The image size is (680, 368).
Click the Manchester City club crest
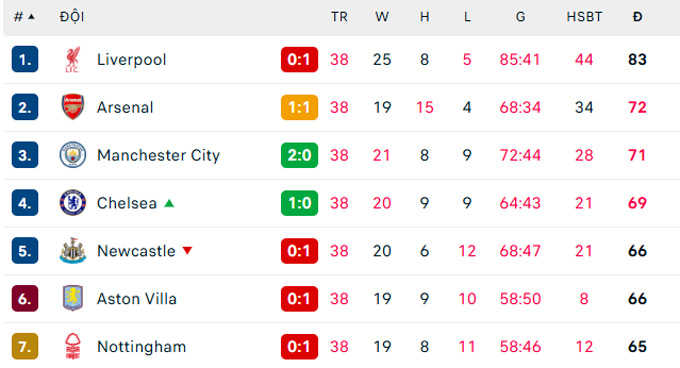click(x=72, y=155)
